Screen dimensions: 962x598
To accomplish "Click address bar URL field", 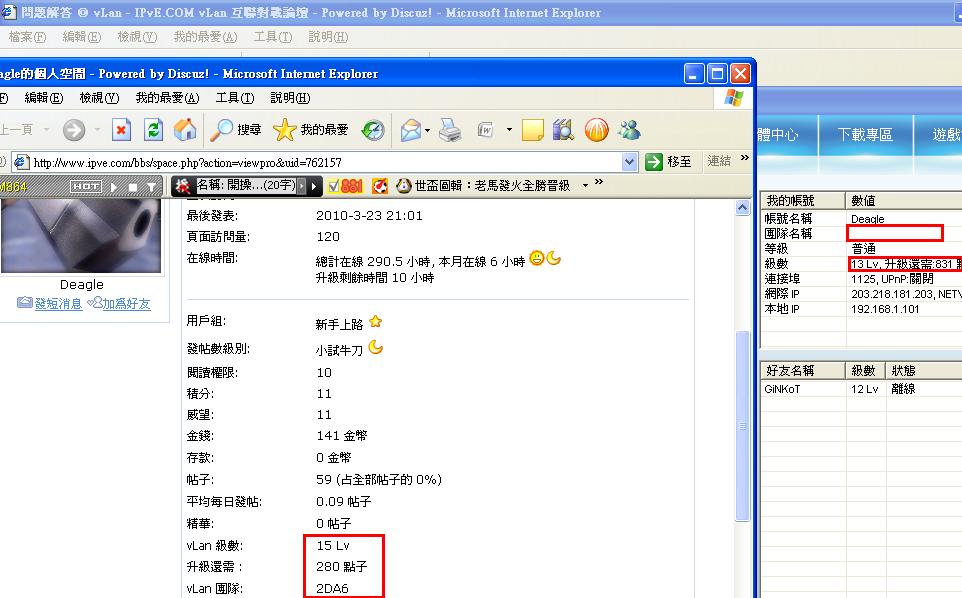I will [325, 163].
